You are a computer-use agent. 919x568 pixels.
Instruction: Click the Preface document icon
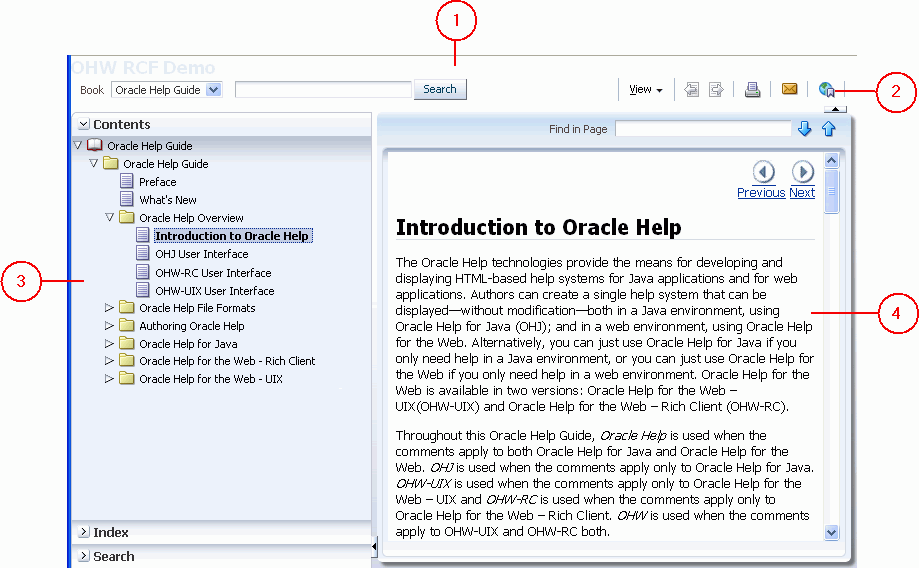(127, 181)
